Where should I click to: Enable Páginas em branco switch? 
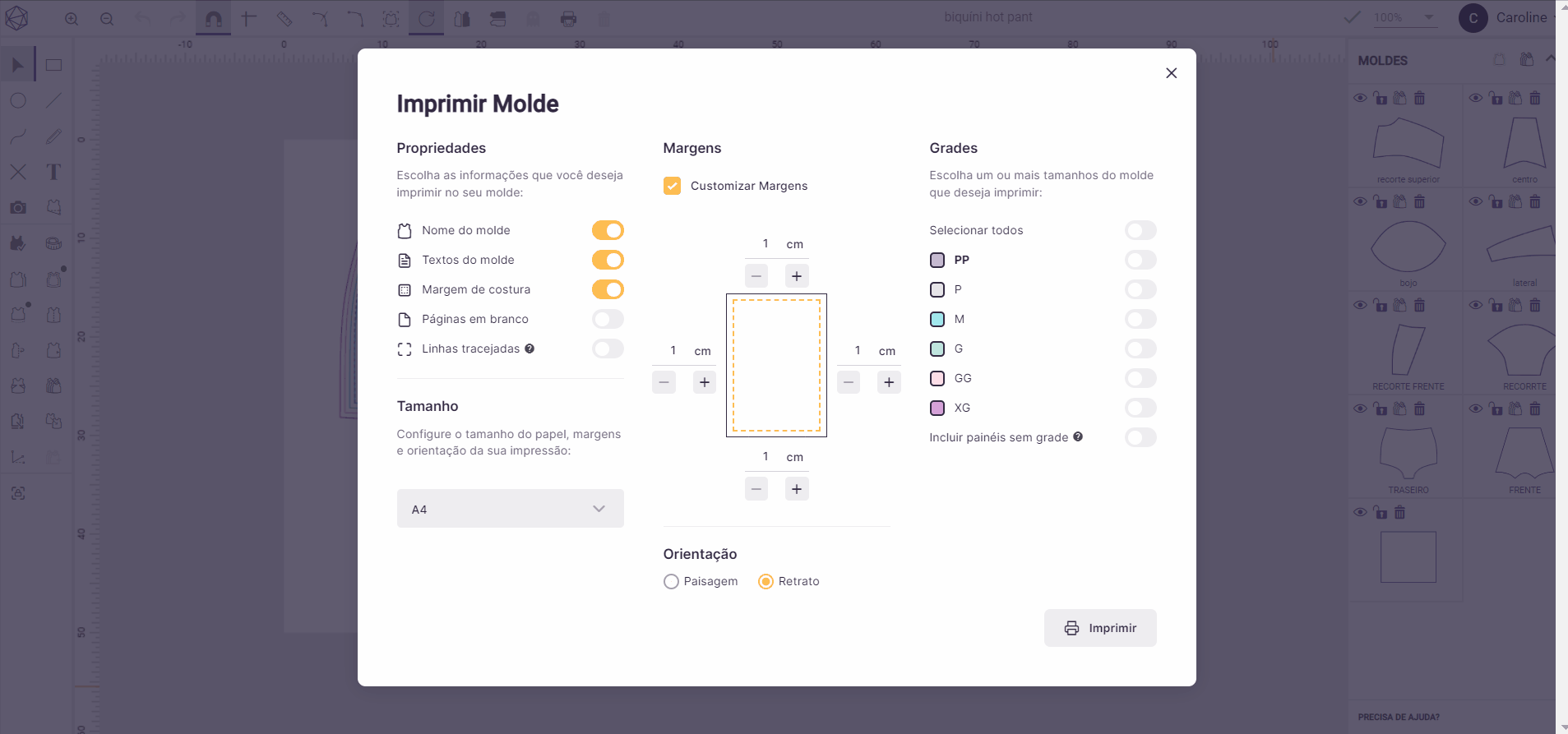tap(608, 319)
